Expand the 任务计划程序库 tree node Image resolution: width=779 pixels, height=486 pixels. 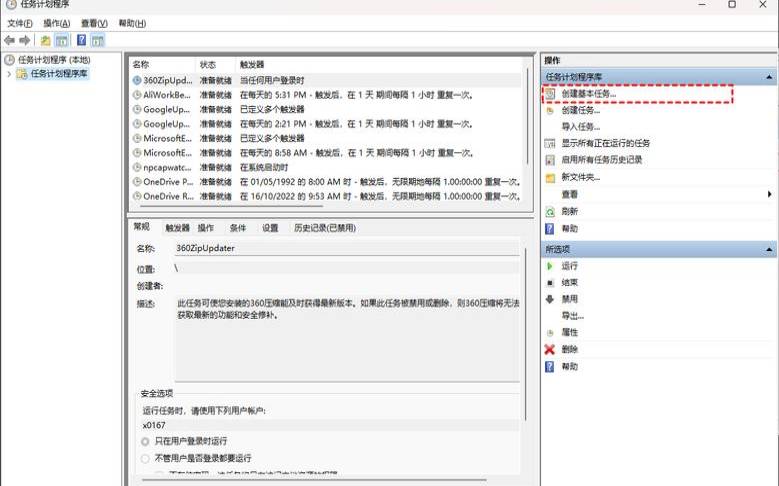(9, 74)
